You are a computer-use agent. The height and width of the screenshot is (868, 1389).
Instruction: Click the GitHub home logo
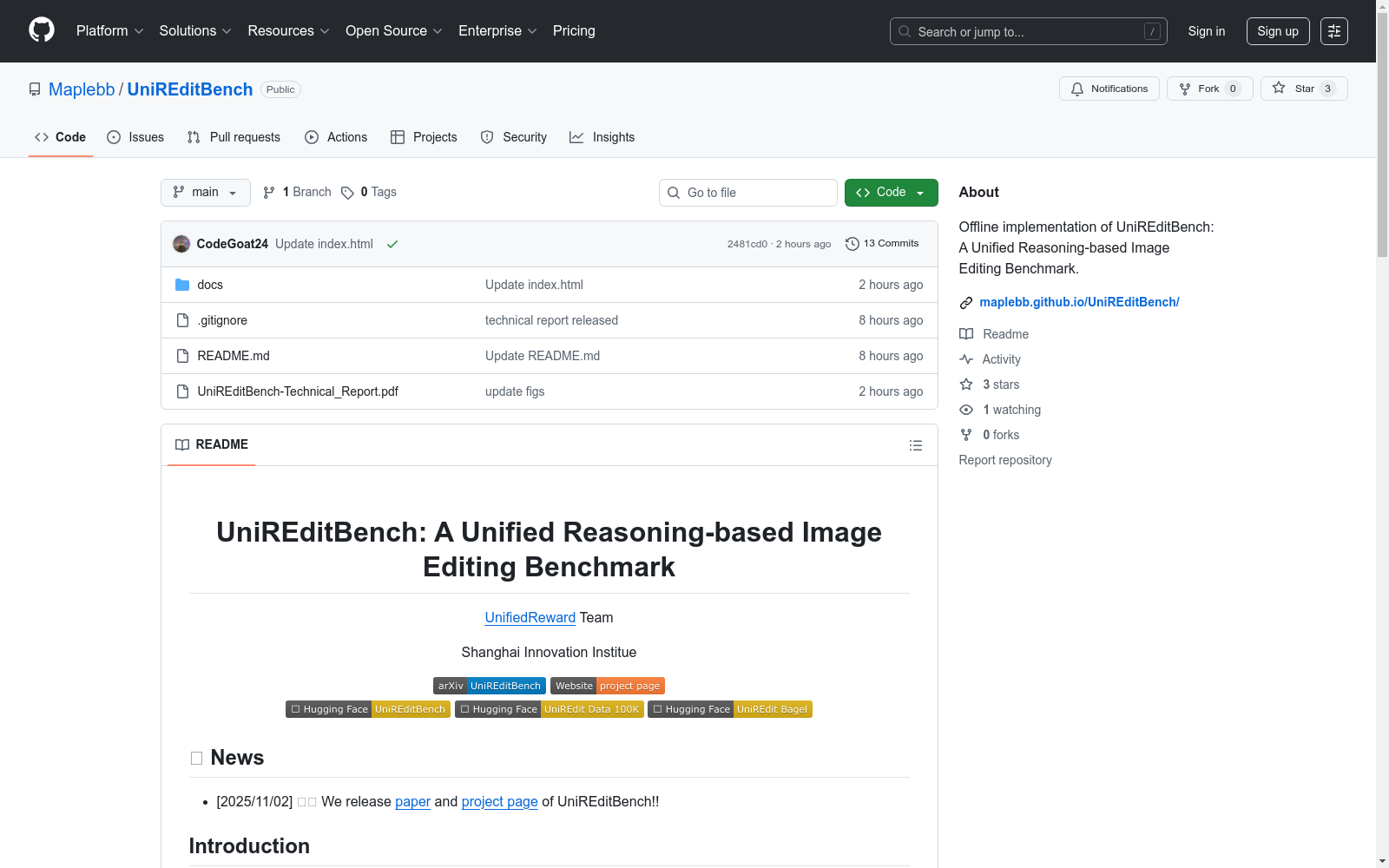41,30
